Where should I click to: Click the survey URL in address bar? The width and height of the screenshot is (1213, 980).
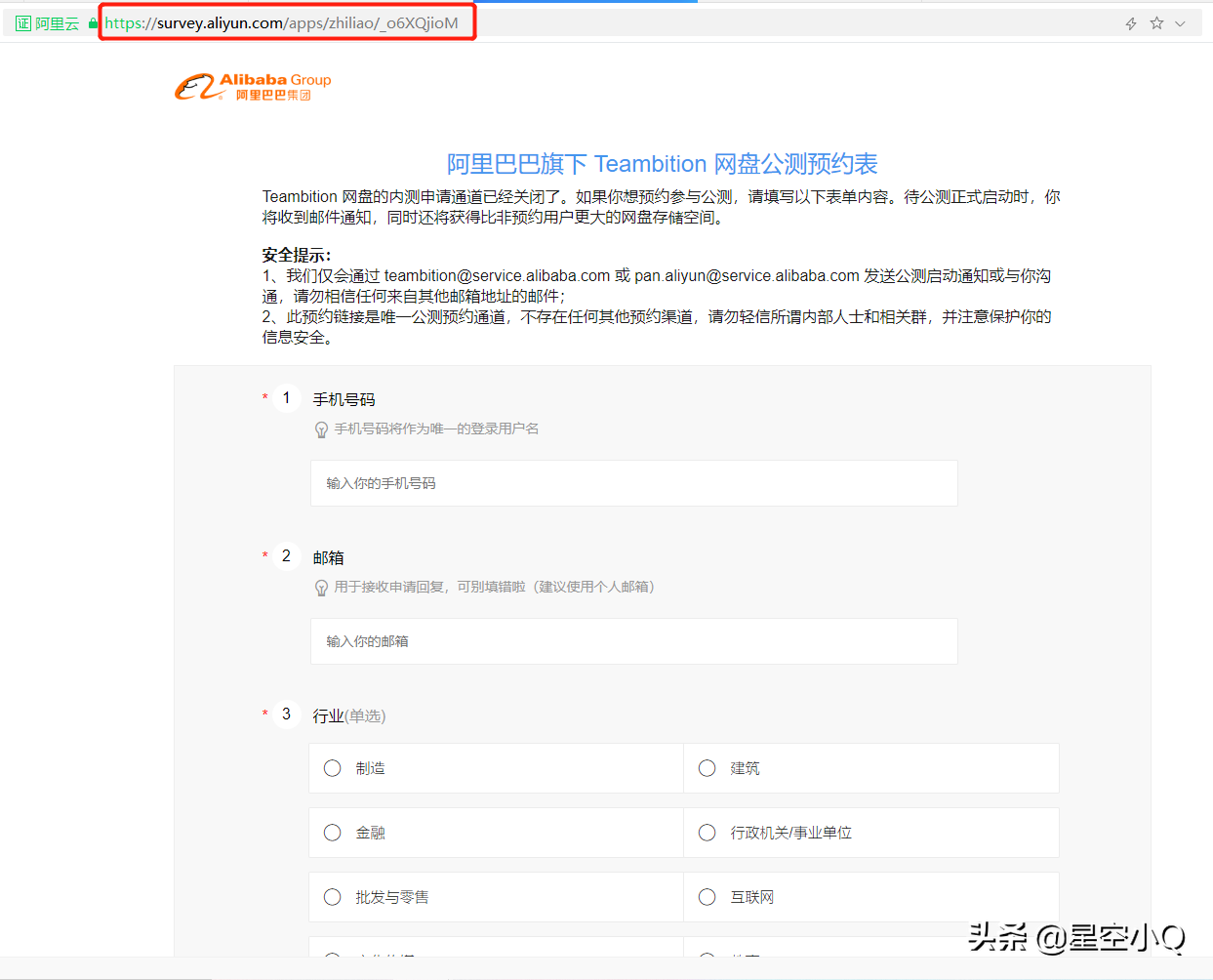coord(281,23)
